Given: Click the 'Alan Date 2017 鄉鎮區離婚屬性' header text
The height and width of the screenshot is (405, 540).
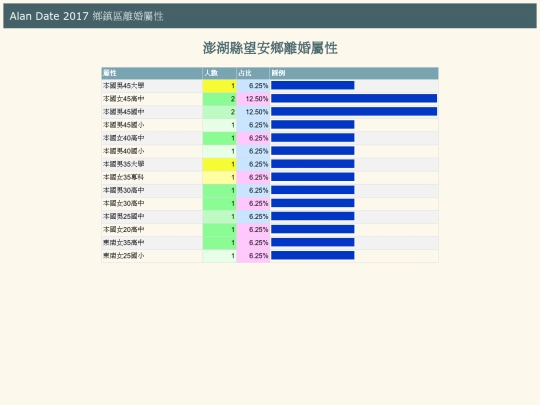Looking at the screenshot, I should (86, 16).
